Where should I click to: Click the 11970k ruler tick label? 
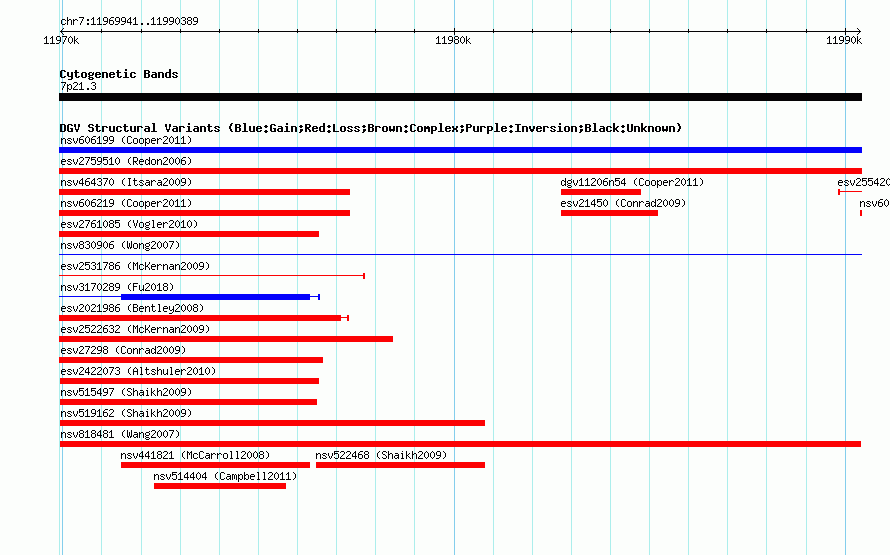(x=61, y=40)
